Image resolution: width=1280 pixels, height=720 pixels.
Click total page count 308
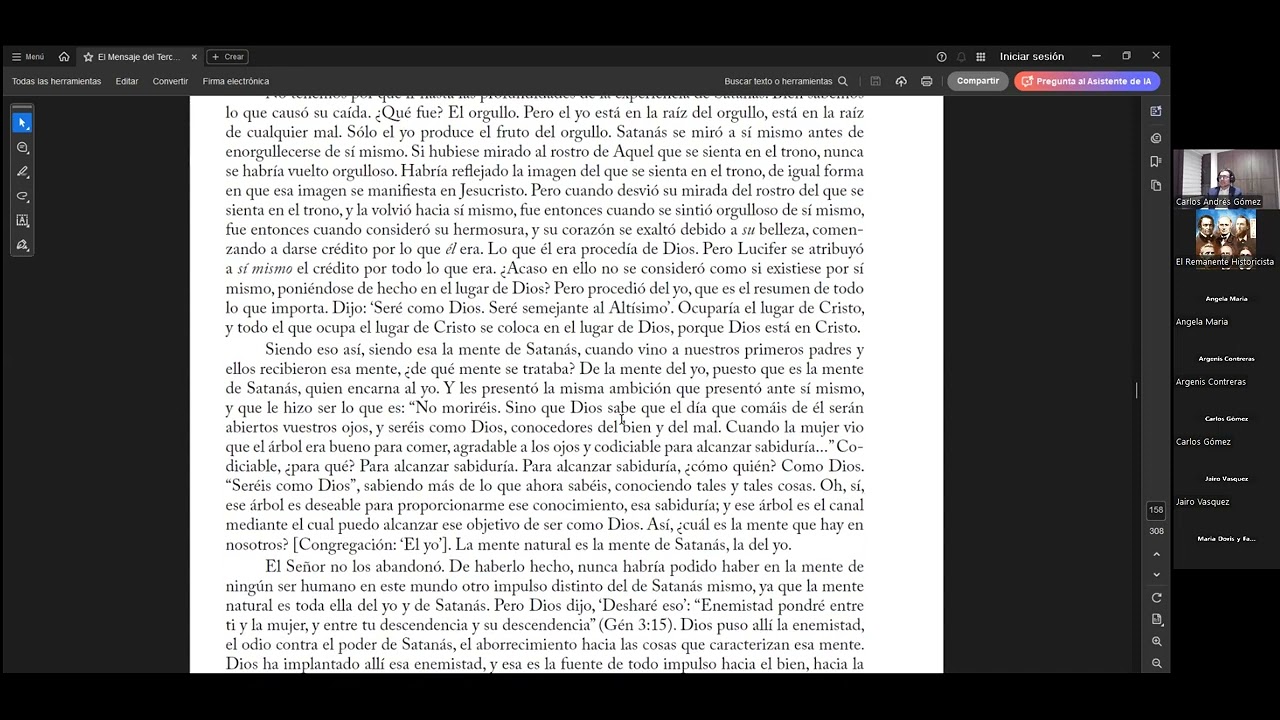1156,531
